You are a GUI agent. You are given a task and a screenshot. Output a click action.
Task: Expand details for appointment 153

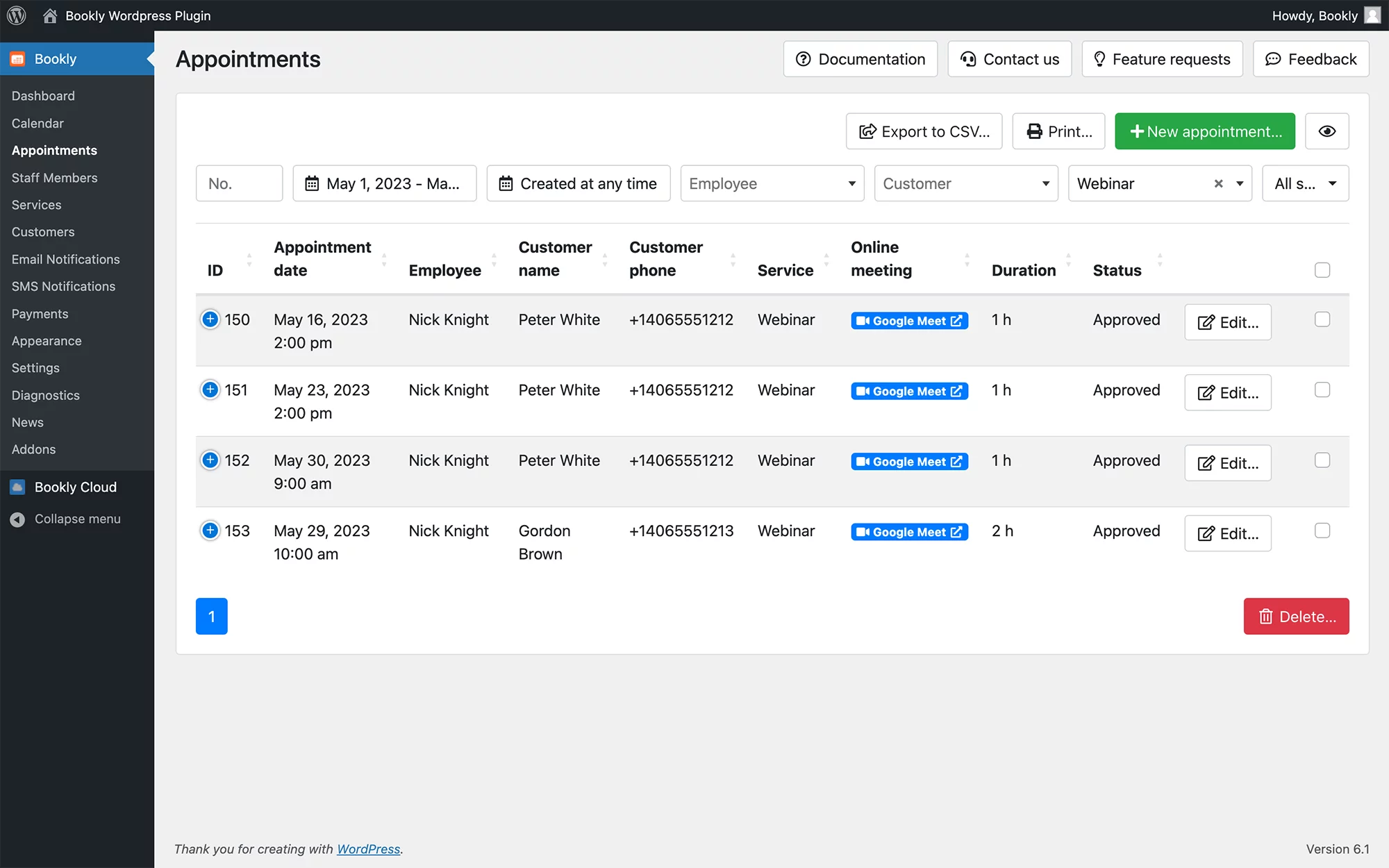click(x=210, y=531)
